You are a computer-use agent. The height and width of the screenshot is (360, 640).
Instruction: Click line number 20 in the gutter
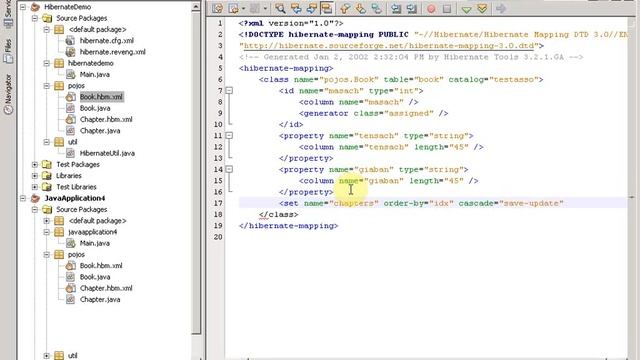[218, 237]
